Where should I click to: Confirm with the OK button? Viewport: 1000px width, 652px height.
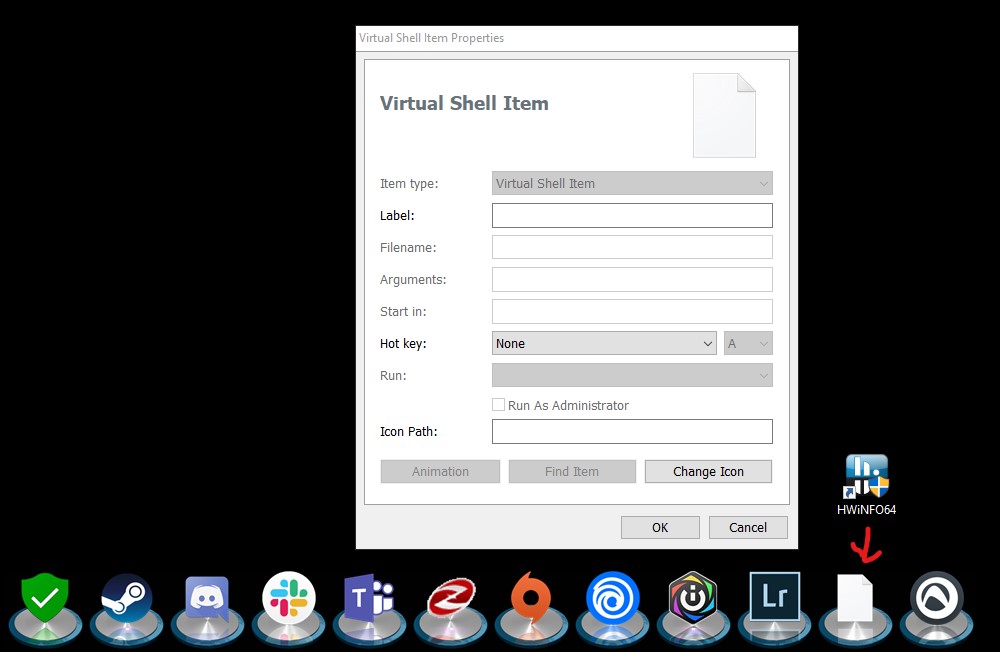[x=660, y=527]
